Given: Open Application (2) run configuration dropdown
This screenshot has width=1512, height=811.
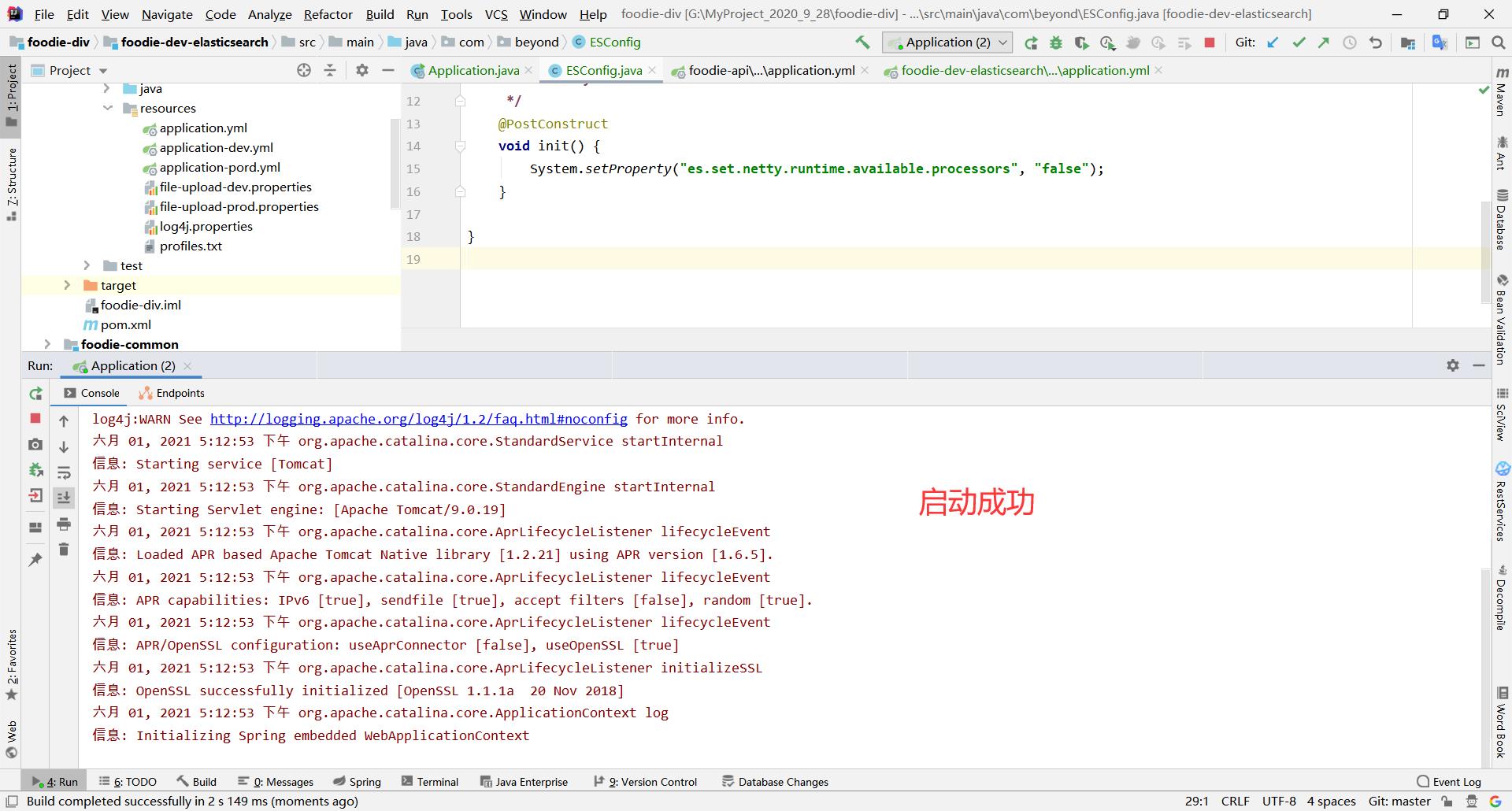Looking at the screenshot, I should coord(947,43).
